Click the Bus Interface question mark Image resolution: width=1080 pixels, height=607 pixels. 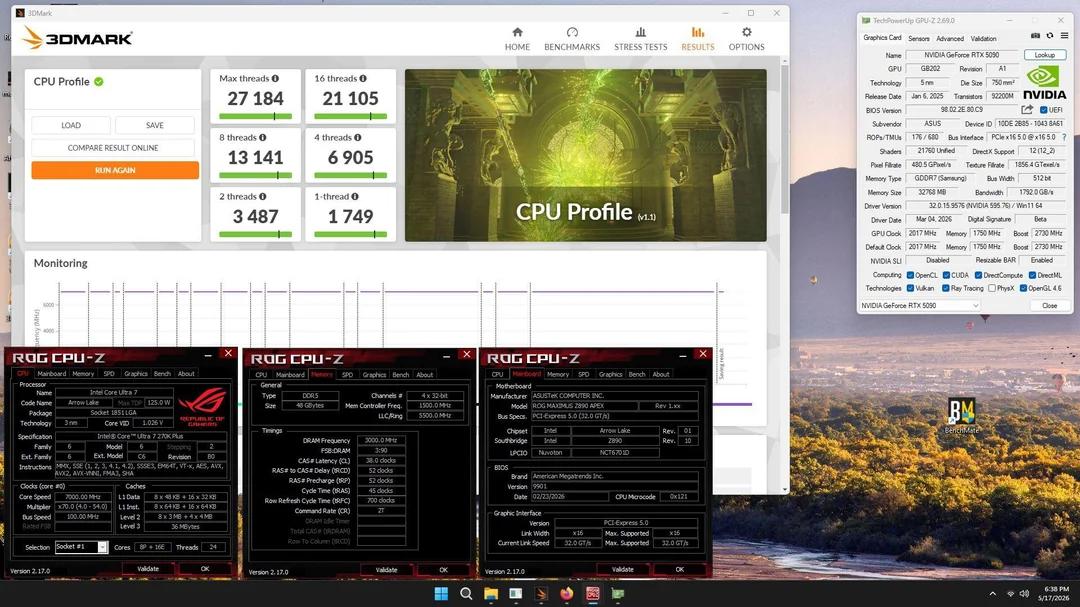point(1064,137)
